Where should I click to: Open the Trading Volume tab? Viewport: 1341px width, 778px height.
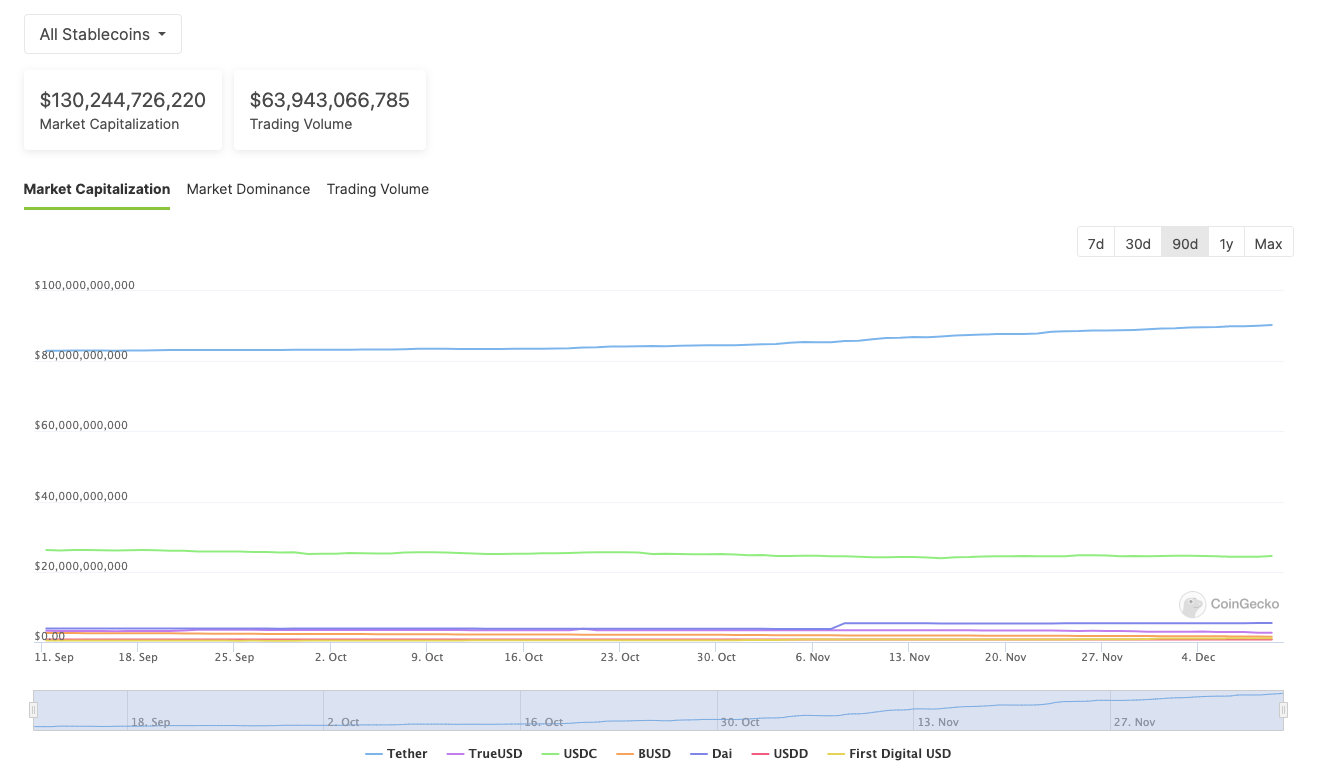[x=377, y=189]
